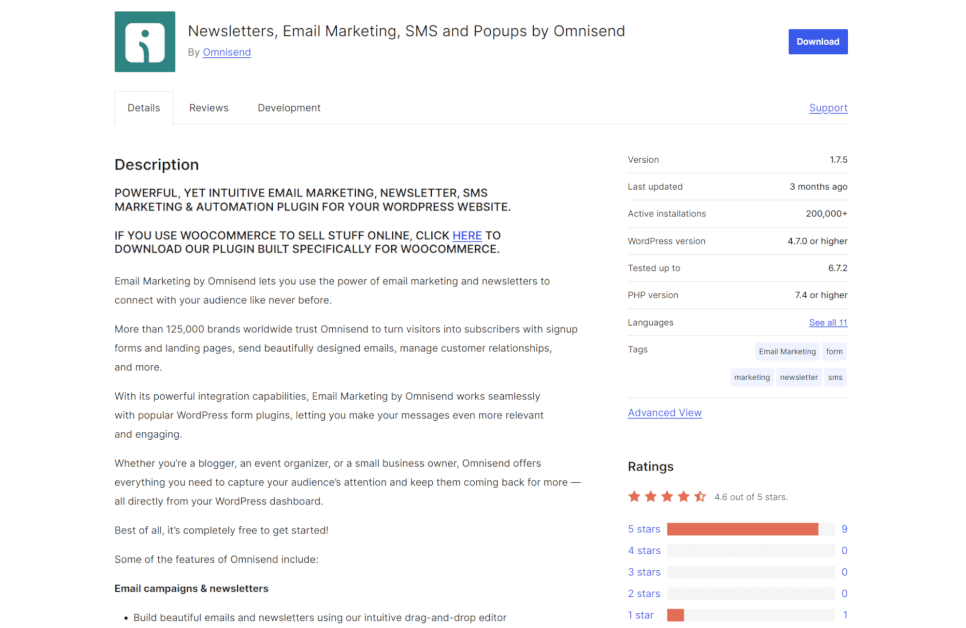Screen dimensions: 966x628
Task: Click the 5 stars rating bar
Action: [x=750, y=529]
